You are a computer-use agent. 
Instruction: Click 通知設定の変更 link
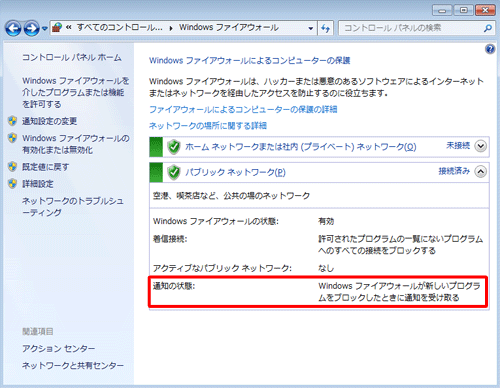tap(50, 121)
